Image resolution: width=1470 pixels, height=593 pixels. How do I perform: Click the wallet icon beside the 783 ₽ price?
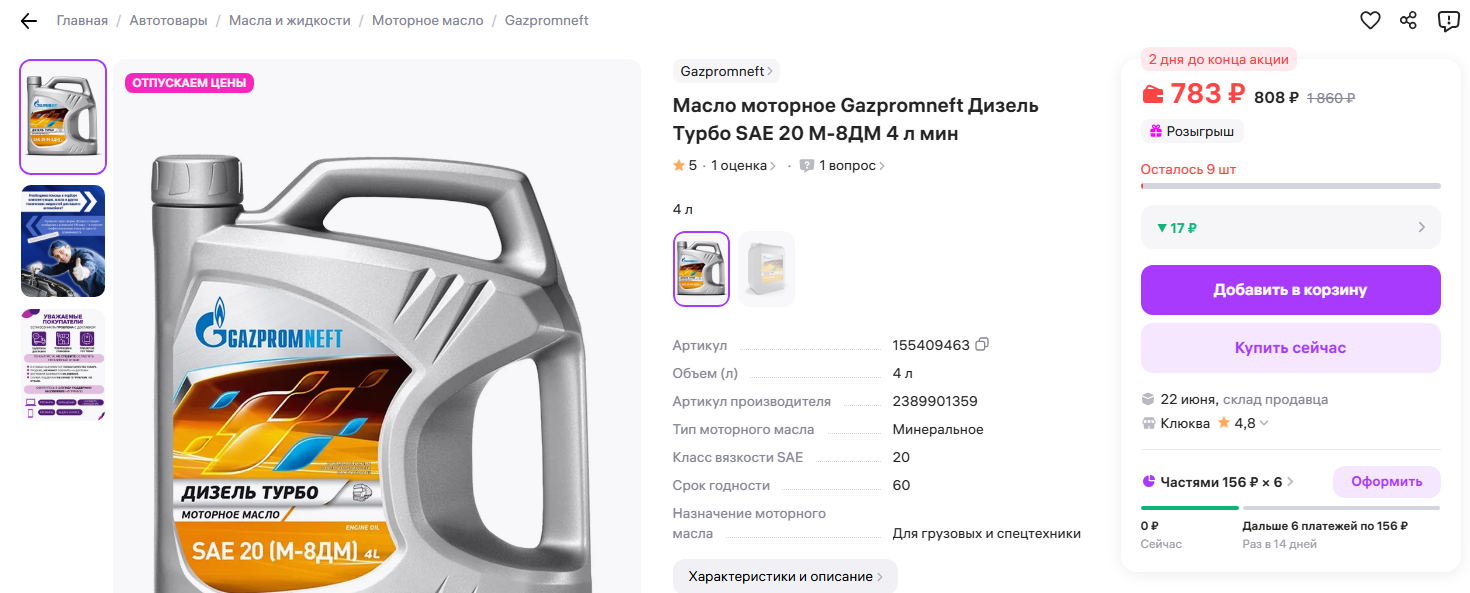click(x=1152, y=94)
